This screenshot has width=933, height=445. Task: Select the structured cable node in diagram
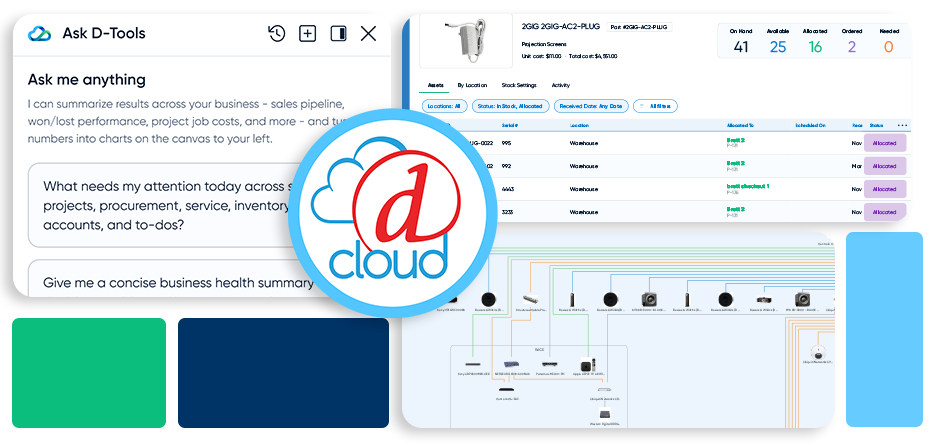pyautogui.click(x=531, y=300)
